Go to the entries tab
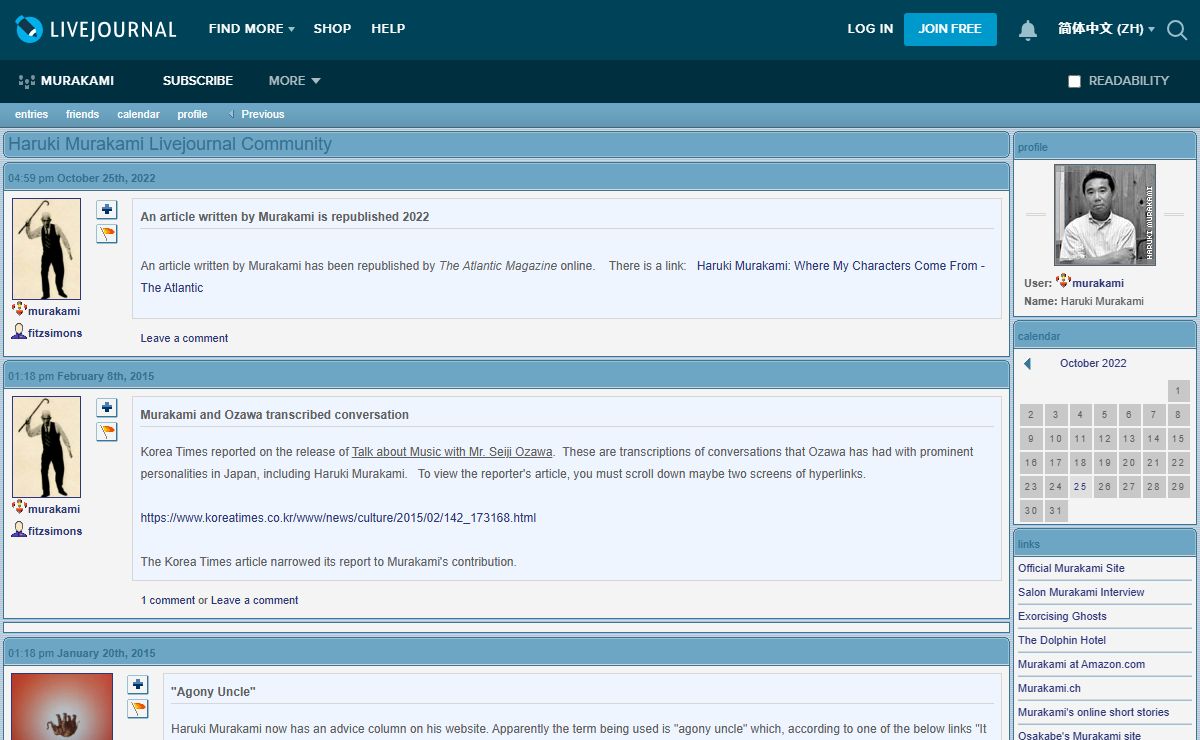The width and height of the screenshot is (1200, 740). pos(31,114)
